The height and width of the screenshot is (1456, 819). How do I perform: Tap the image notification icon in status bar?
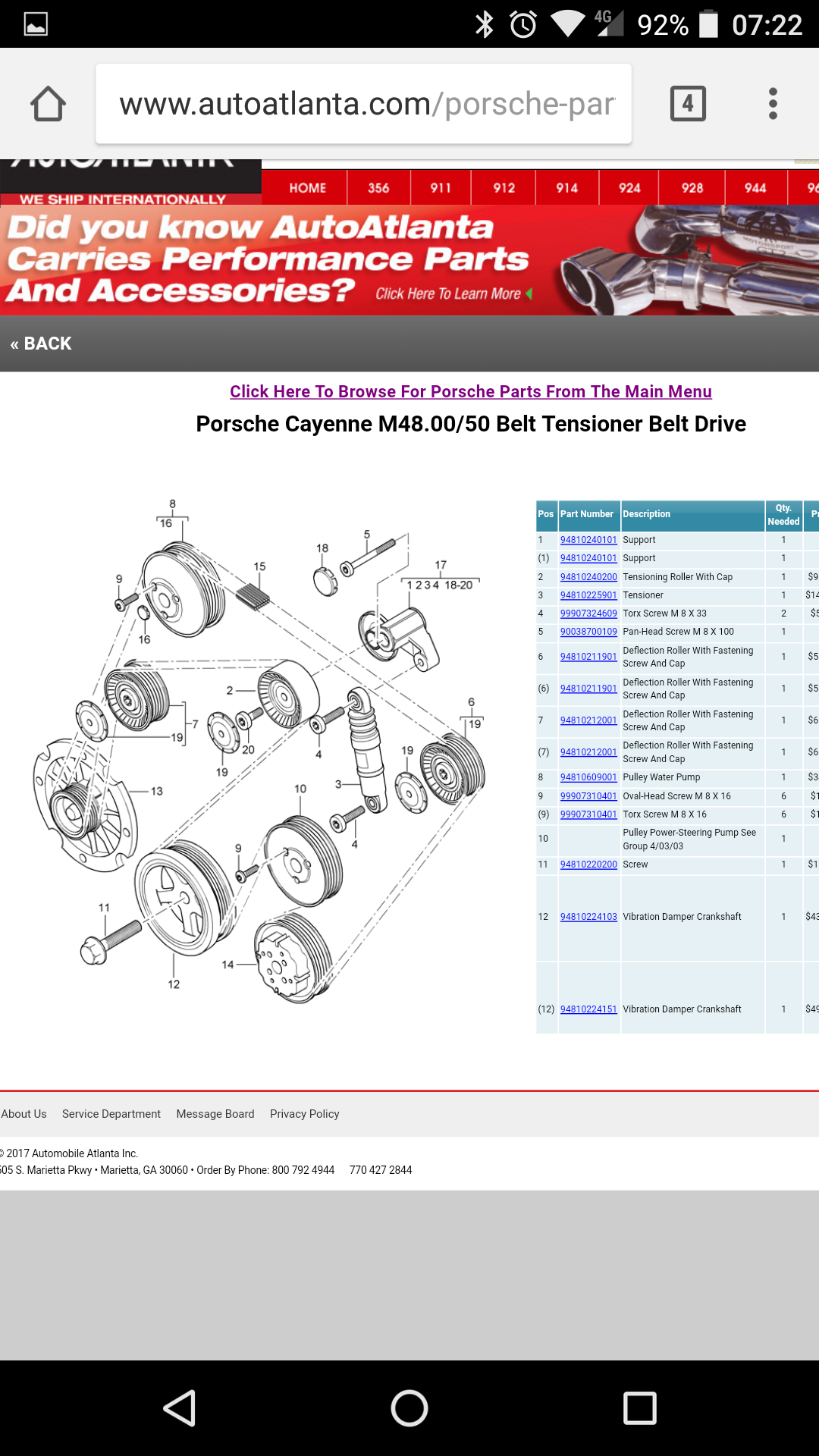tap(36, 24)
